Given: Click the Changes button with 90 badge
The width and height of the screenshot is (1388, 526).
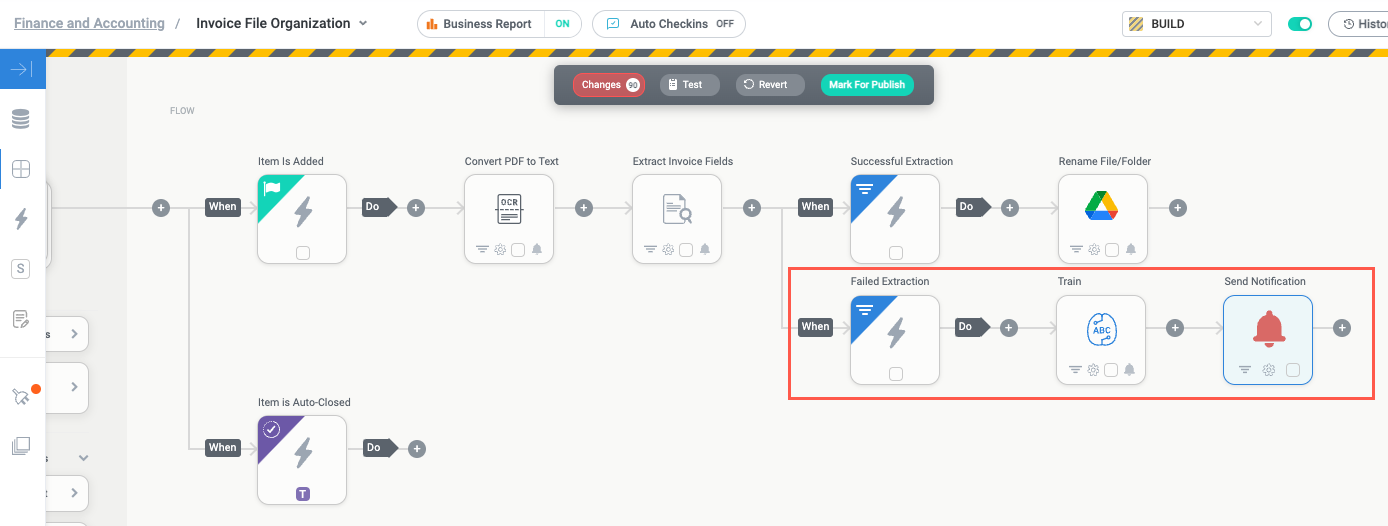Looking at the screenshot, I should 609,85.
